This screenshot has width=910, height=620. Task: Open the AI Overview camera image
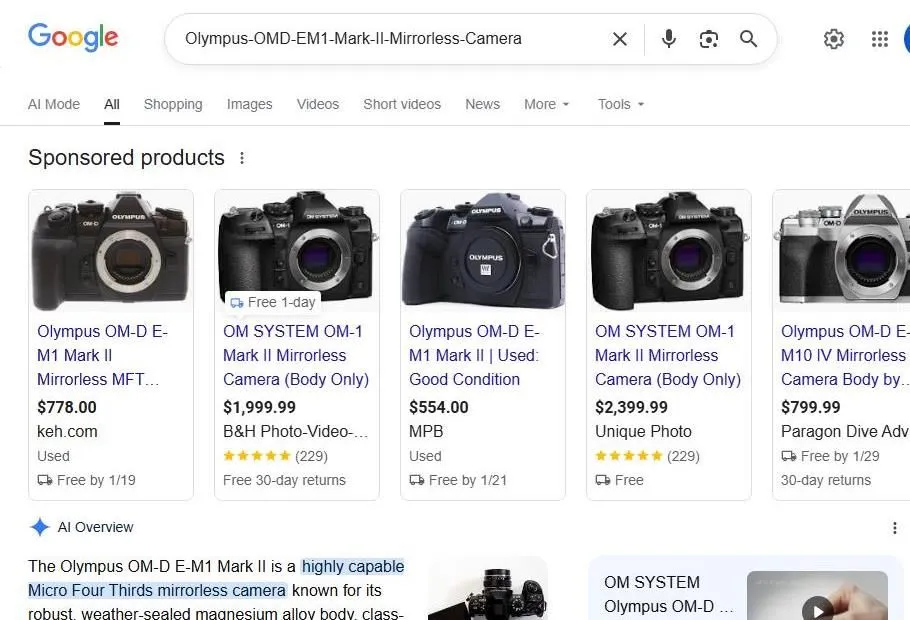tap(488, 589)
